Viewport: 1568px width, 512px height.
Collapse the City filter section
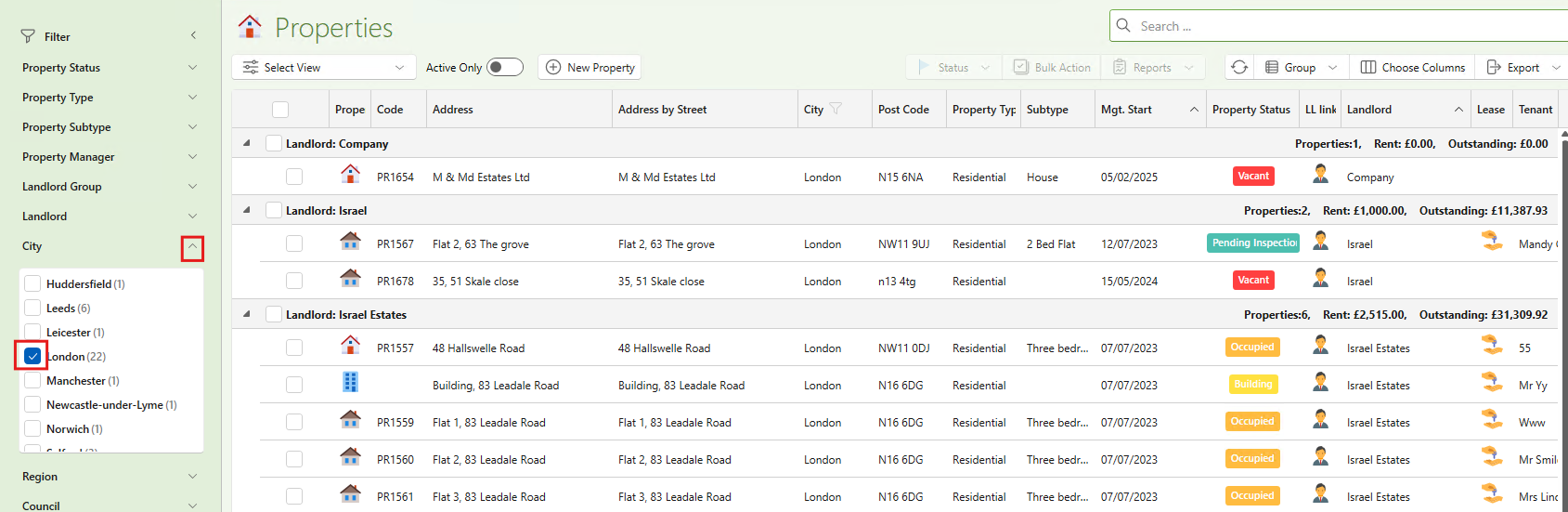pos(192,247)
